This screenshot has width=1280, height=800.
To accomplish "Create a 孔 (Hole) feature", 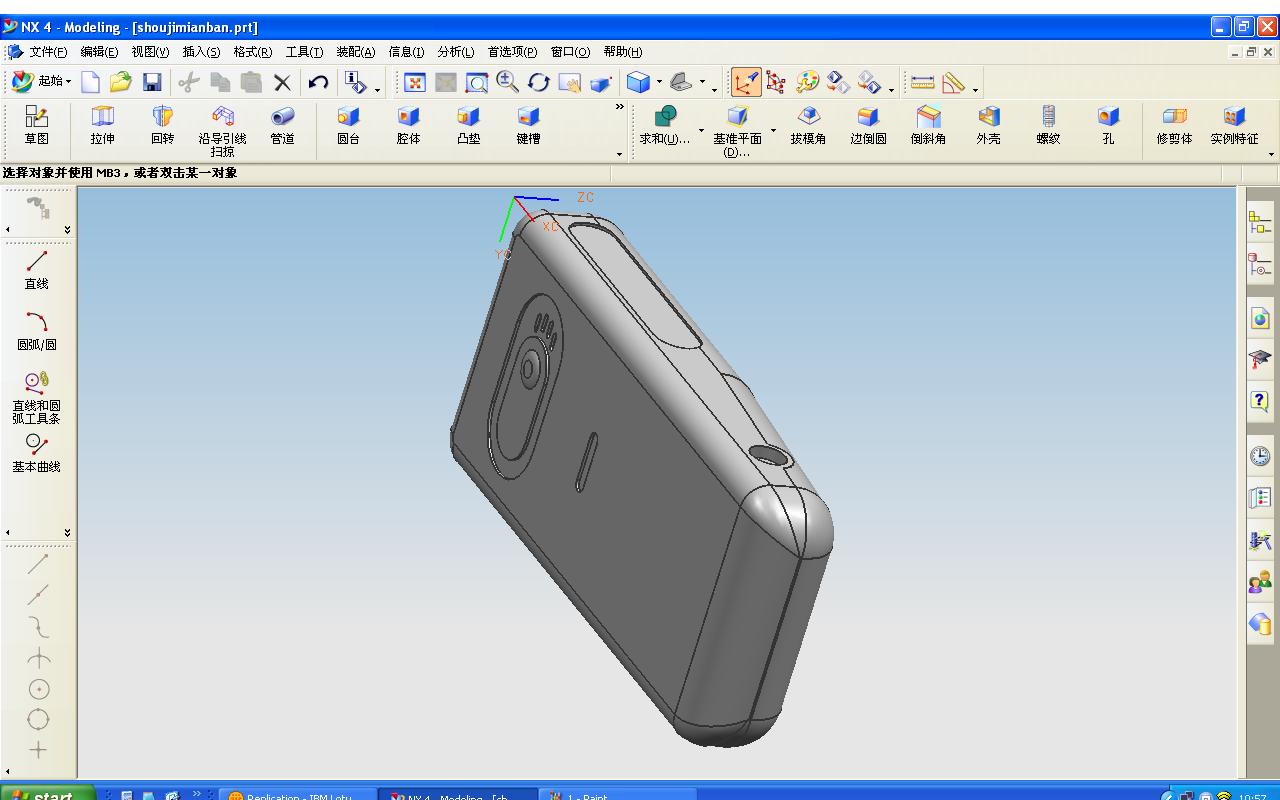I will 1108,127.
